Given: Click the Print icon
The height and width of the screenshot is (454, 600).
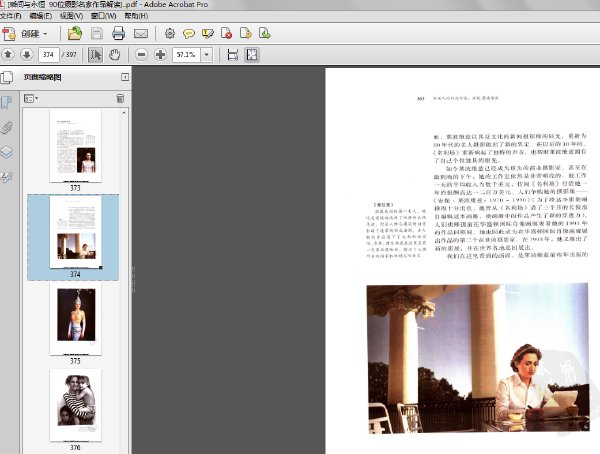Looking at the screenshot, I should click(118, 34).
